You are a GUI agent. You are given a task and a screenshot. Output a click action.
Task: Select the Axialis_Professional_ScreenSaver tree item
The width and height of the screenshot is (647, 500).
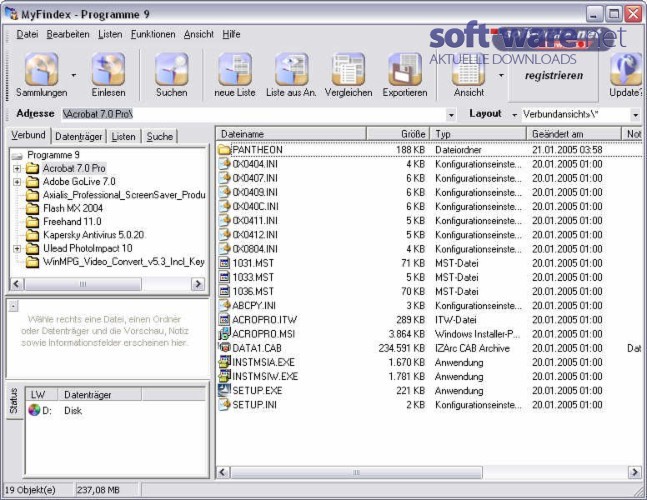pos(124,195)
